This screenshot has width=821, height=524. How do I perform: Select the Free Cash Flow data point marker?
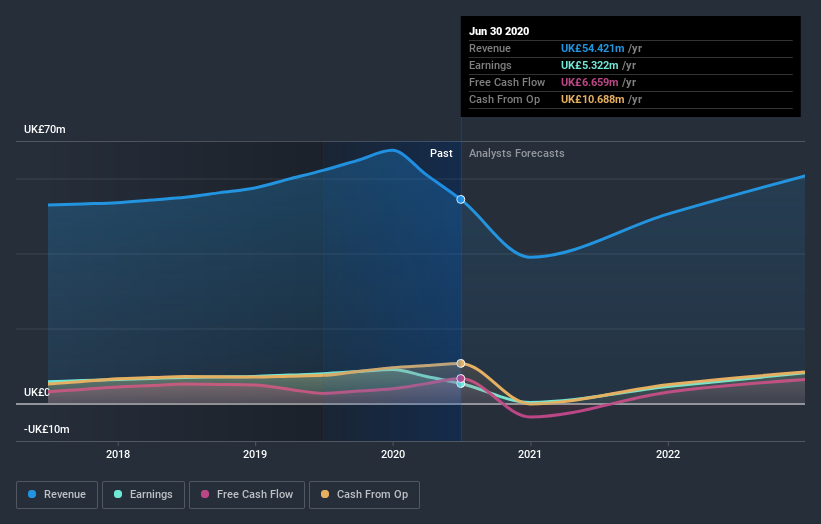tap(461, 378)
